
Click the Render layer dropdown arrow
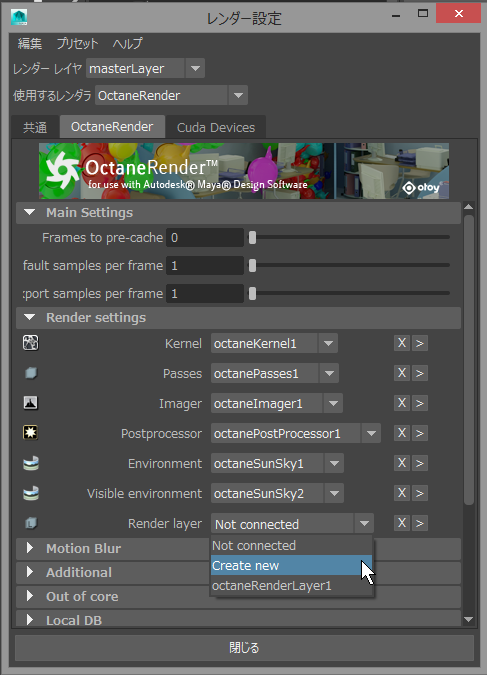tap(364, 523)
